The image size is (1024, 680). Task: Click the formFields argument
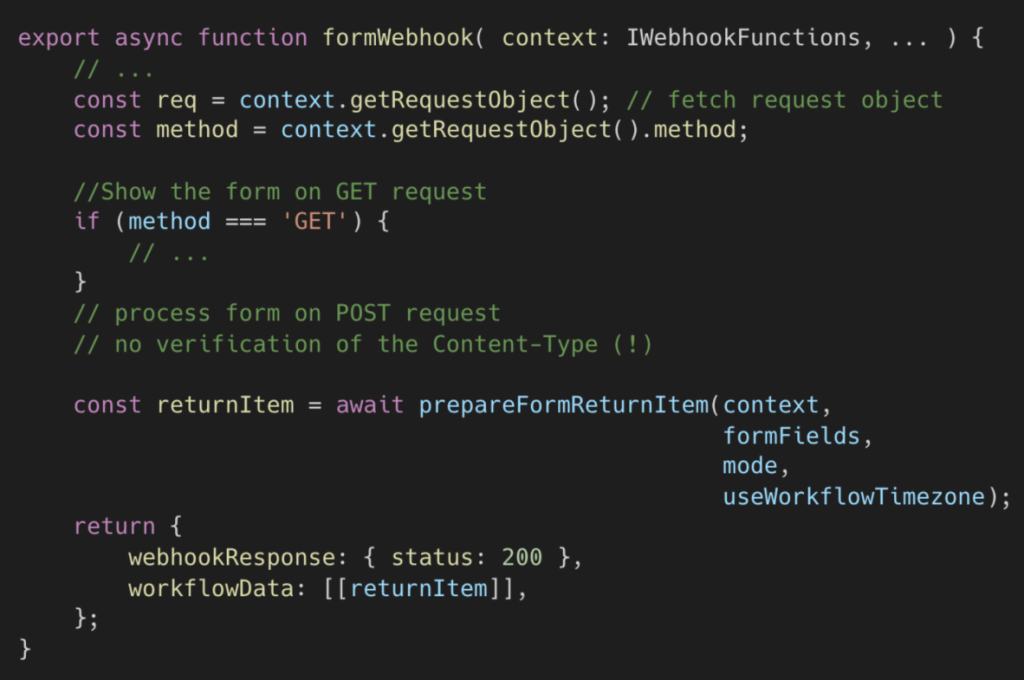pyautogui.click(x=792, y=436)
